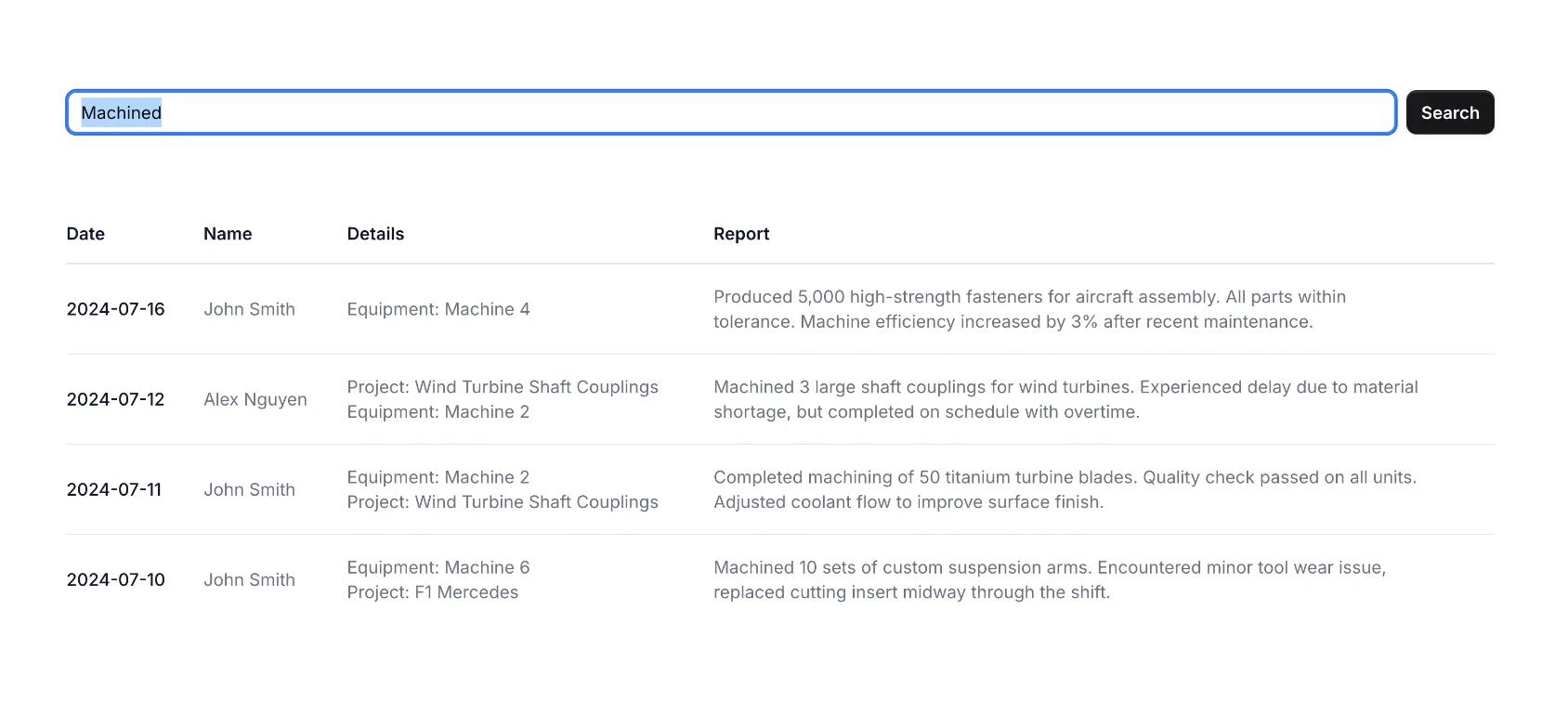Open the report about titanium turbine blades
This screenshot has width=1568, height=713.
click(x=1065, y=489)
